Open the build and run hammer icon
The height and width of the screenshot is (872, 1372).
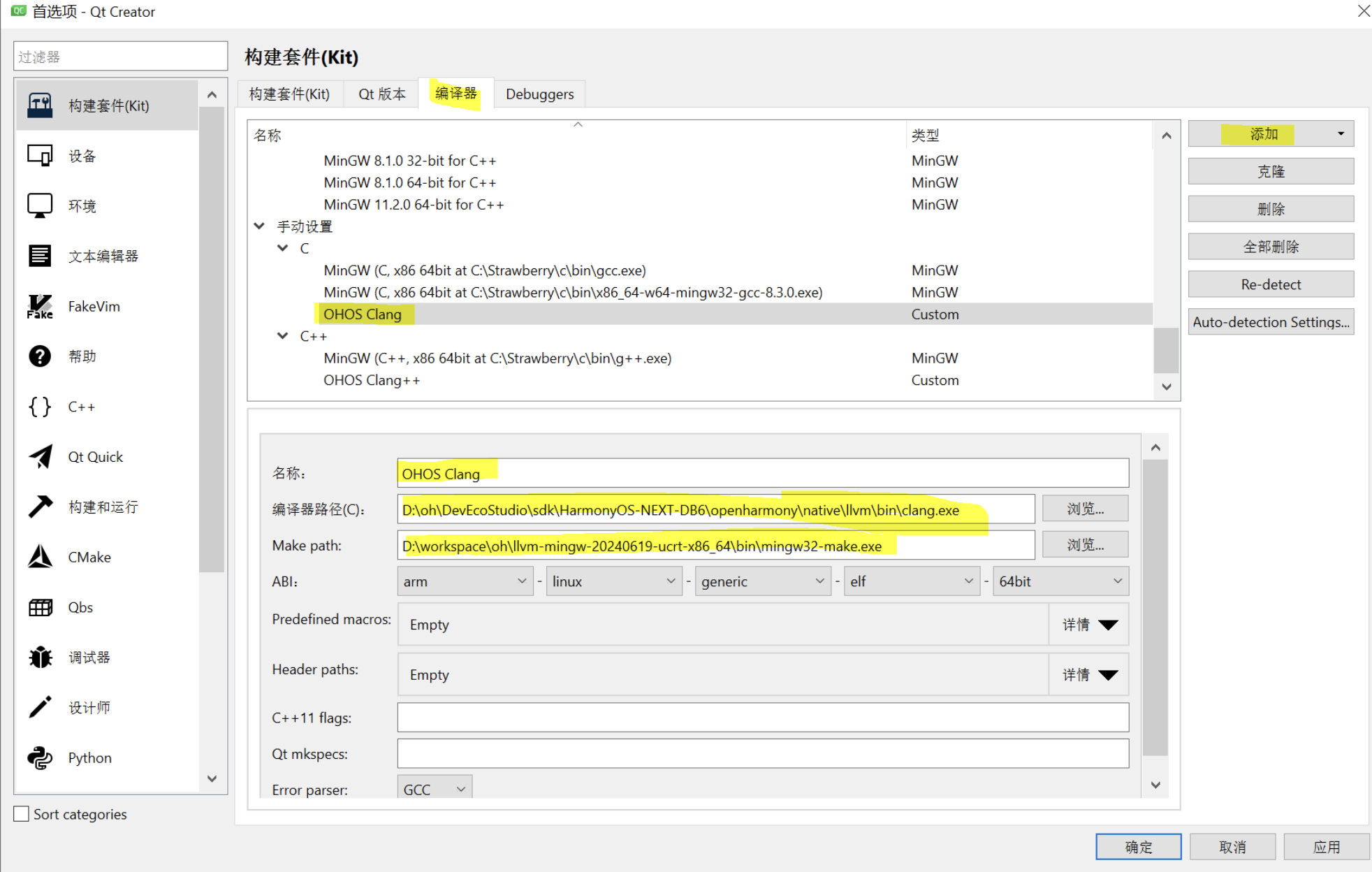40,507
